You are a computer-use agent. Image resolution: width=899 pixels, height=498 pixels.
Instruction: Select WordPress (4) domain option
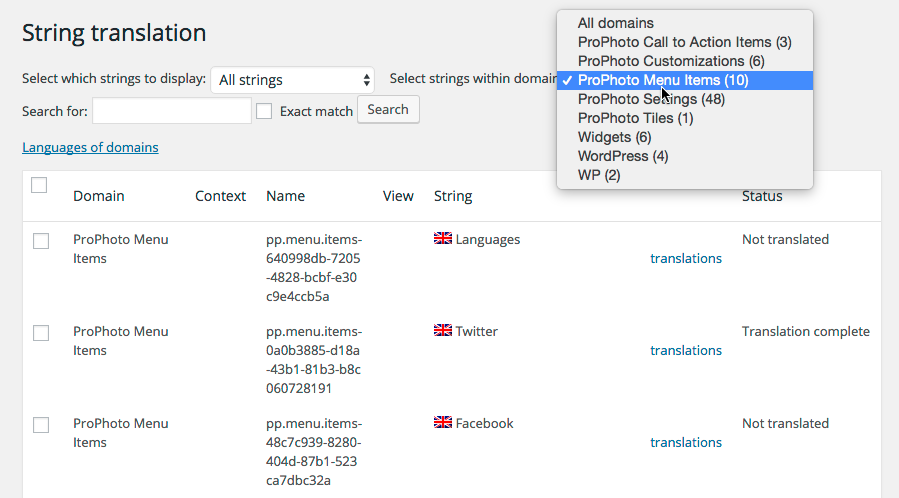(x=685, y=156)
